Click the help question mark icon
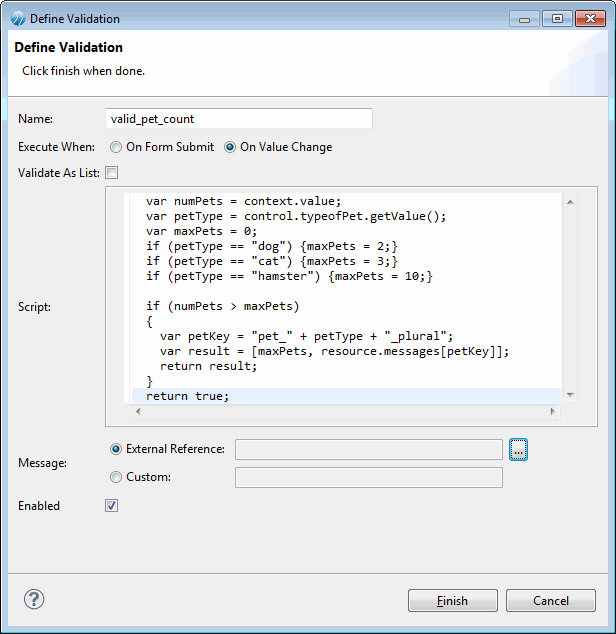The image size is (616, 634). [34, 599]
